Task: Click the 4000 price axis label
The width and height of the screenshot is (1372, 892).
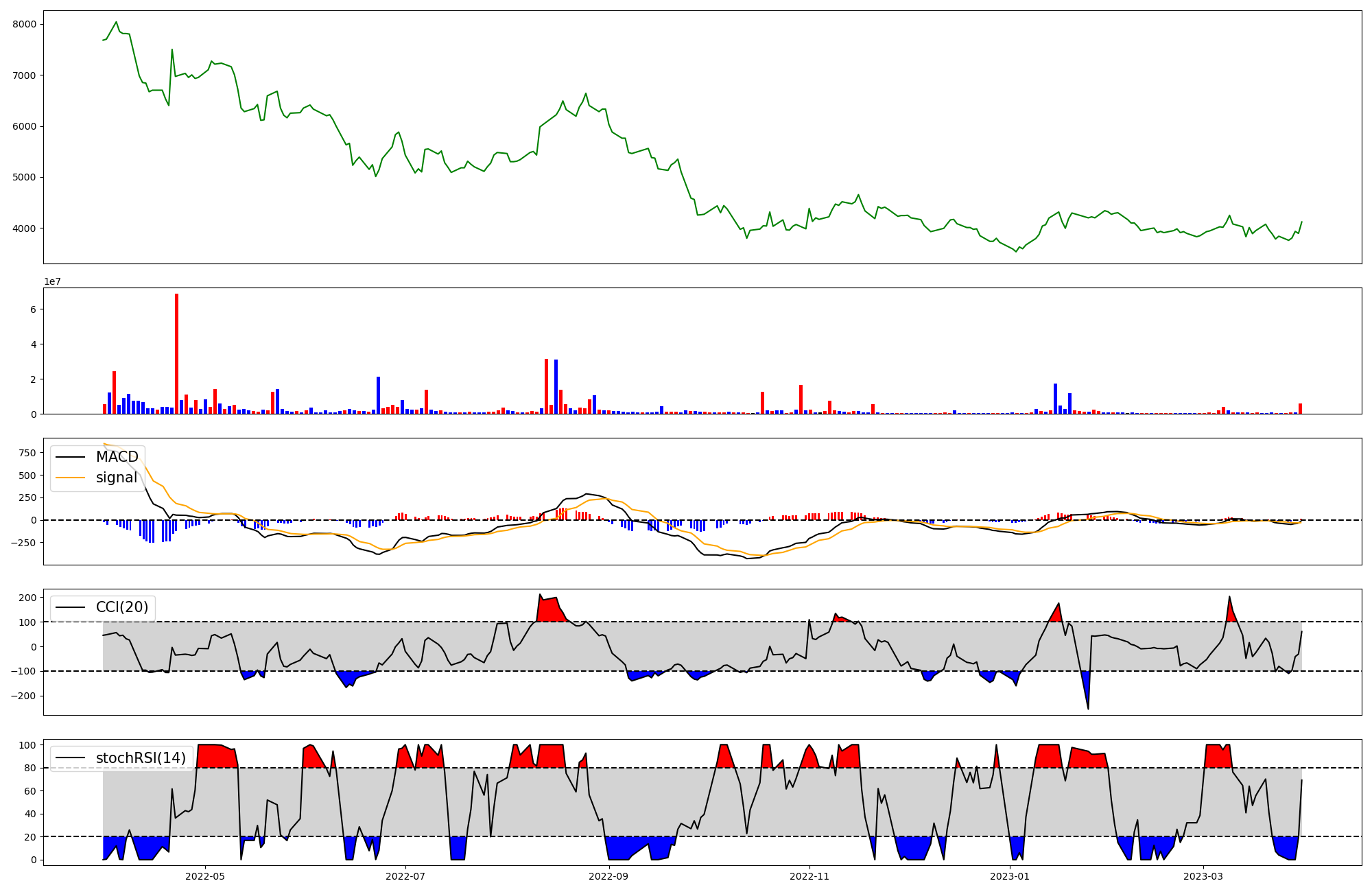Action: point(25,228)
